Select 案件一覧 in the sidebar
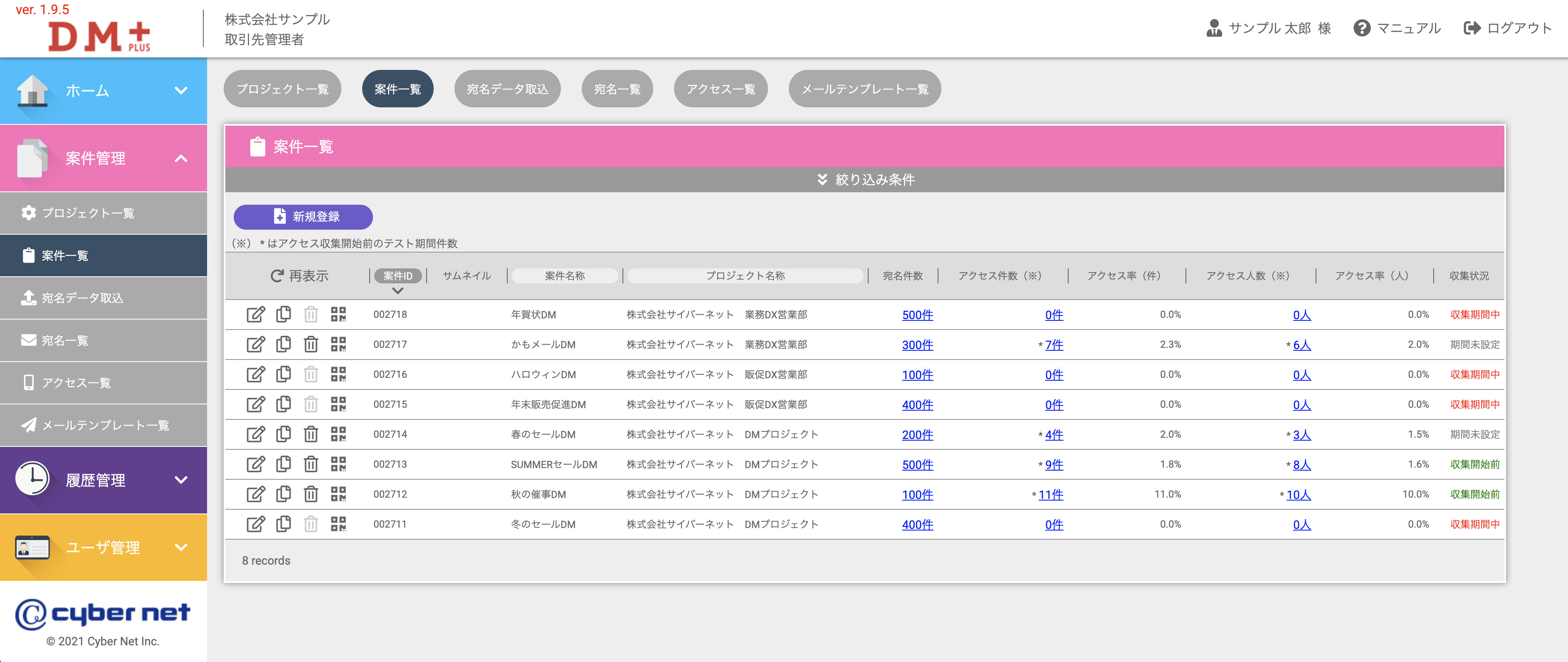The width and height of the screenshot is (1568, 662). [x=104, y=256]
